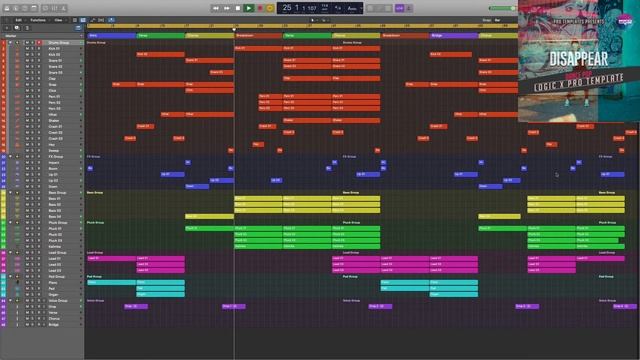640x360 pixels.
Task: Collapse the FX Group track stack
Action: coord(10,156)
